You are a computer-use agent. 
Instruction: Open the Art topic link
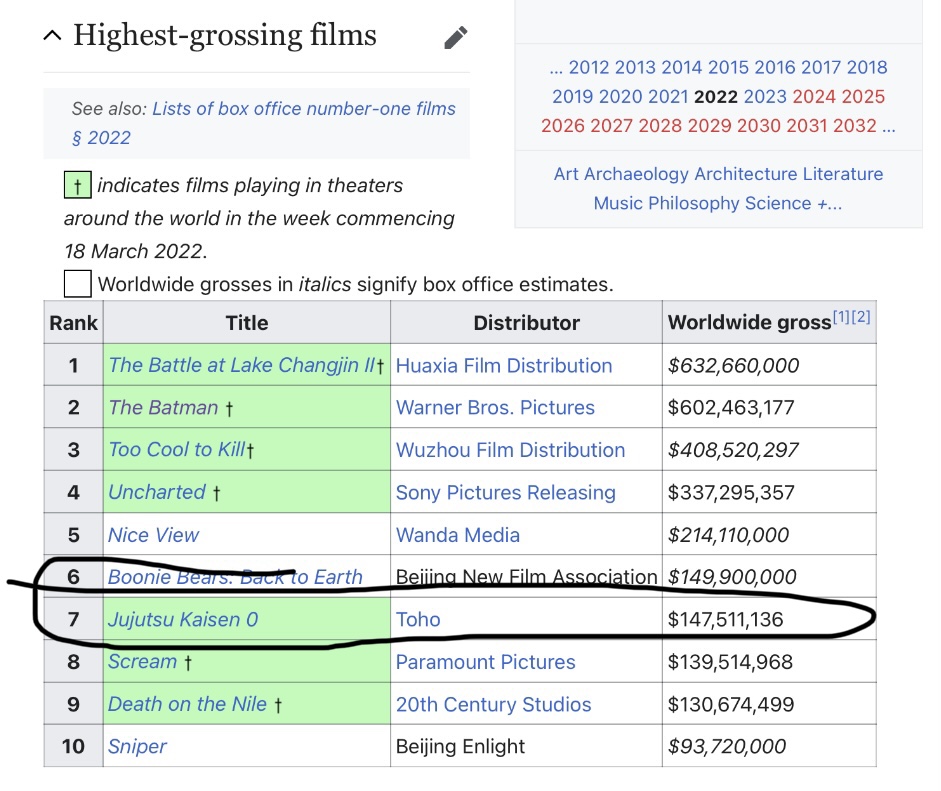click(x=566, y=173)
